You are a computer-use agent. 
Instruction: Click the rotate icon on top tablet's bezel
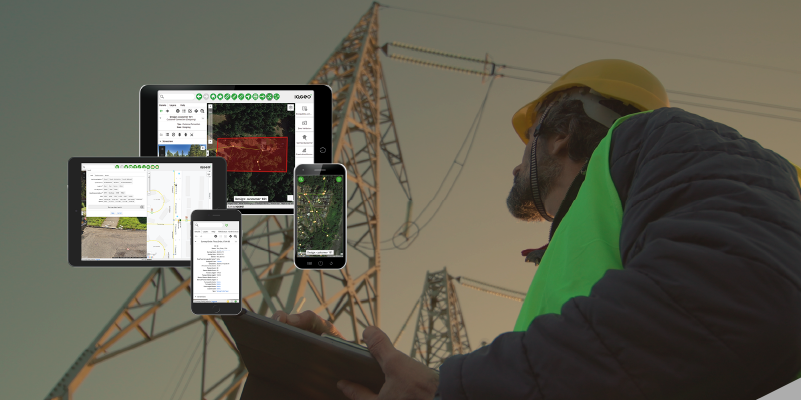coord(323,150)
